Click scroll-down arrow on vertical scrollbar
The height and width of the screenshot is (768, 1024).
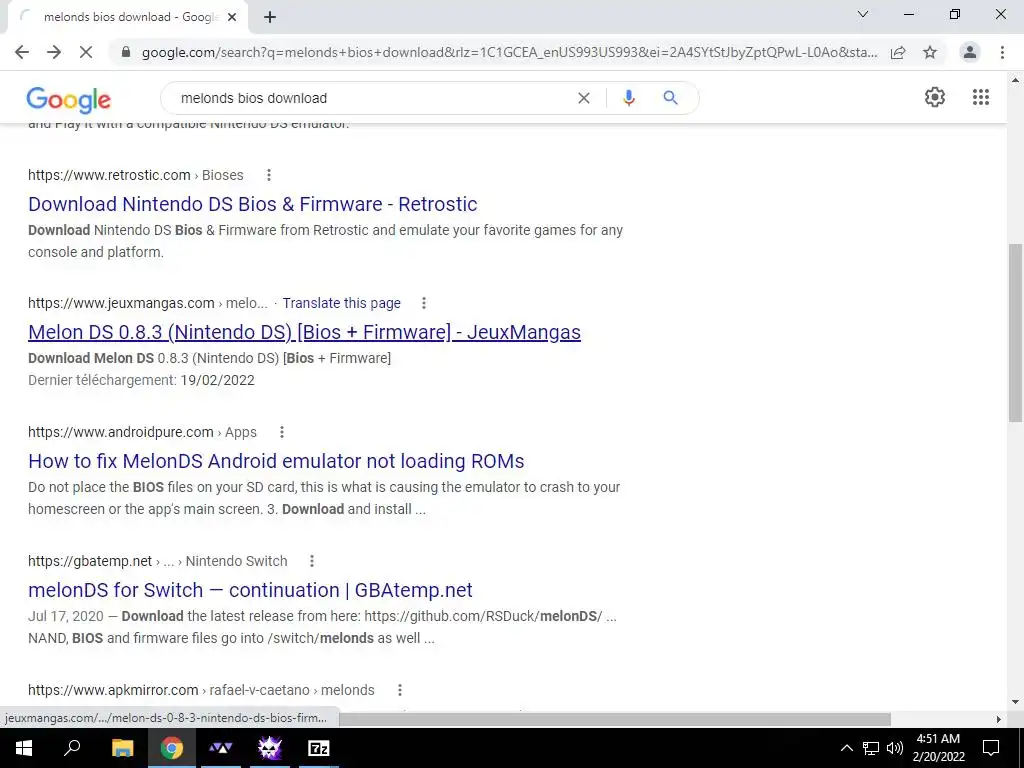pos(1015,703)
